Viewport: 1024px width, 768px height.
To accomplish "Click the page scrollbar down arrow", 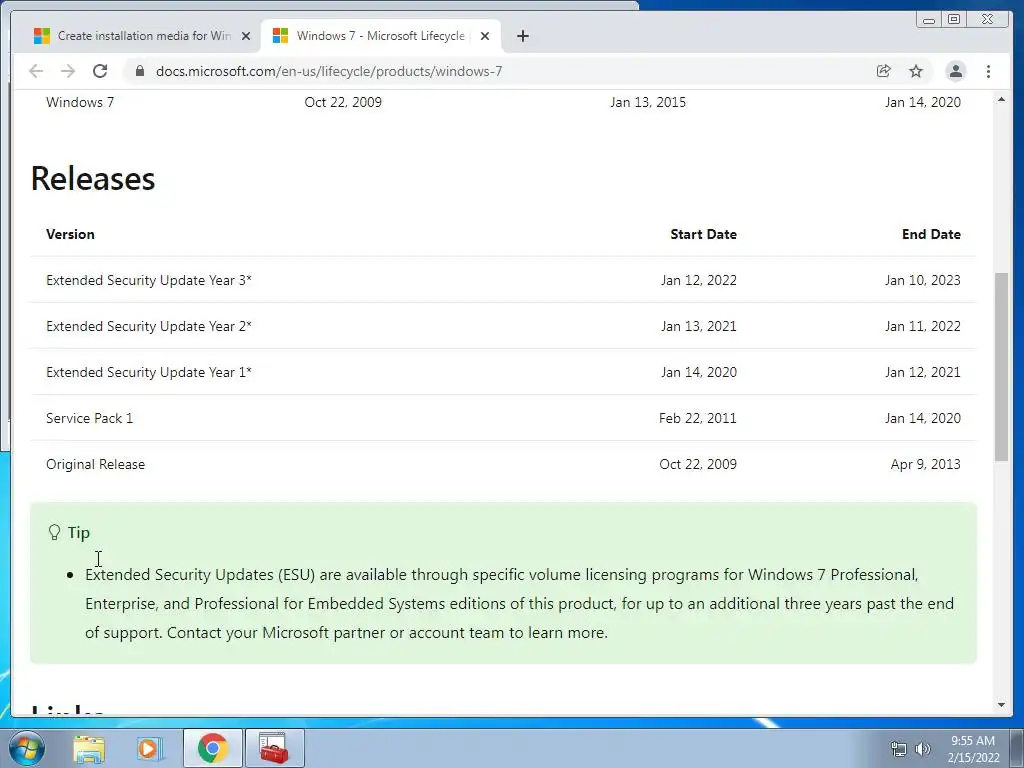I will (x=1001, y=705).
